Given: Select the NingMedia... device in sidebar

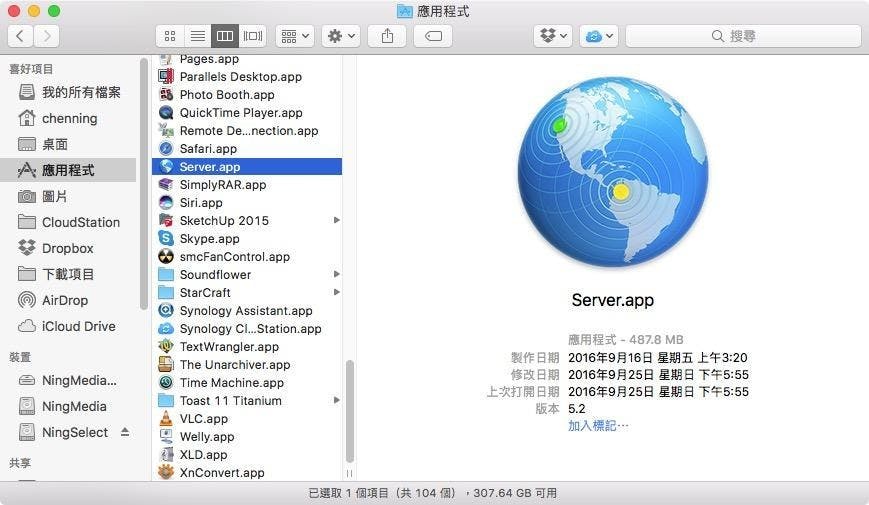Looking at the screenshot, I should [68, 380].
